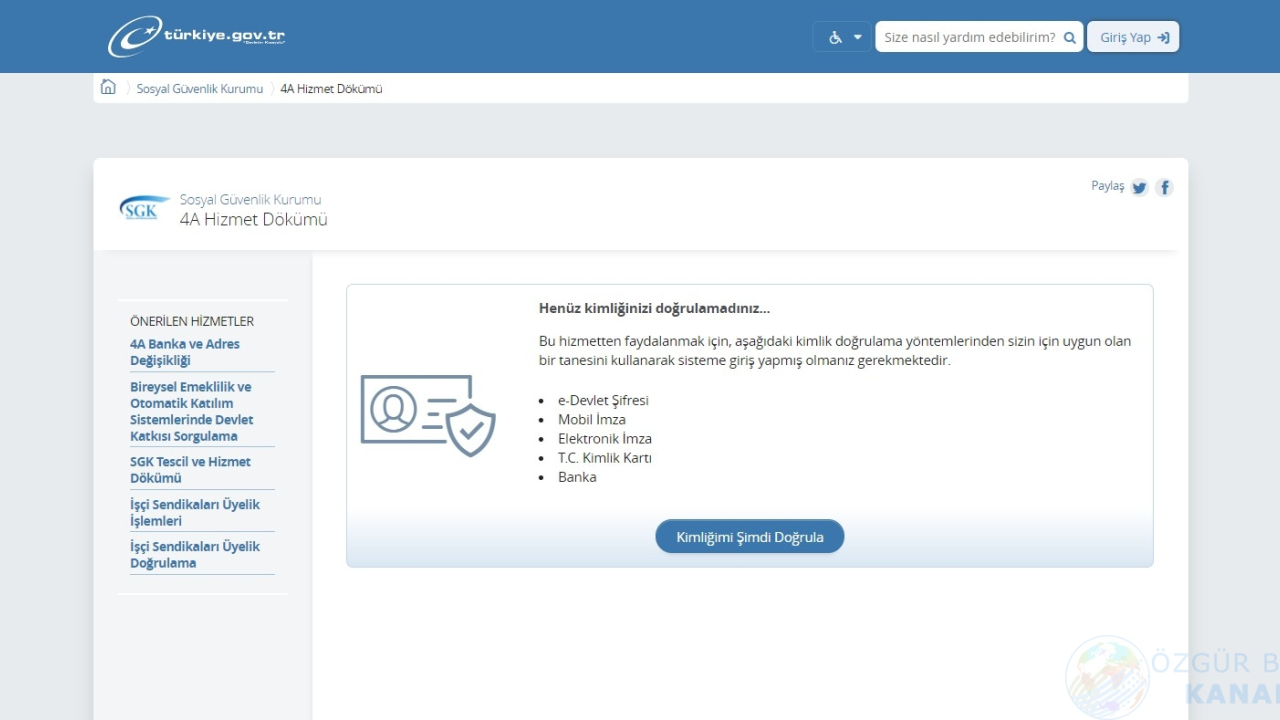Click the 'Paylaş' label
The height and width of the screenshot is (720, 1280).
(1108, 186)
